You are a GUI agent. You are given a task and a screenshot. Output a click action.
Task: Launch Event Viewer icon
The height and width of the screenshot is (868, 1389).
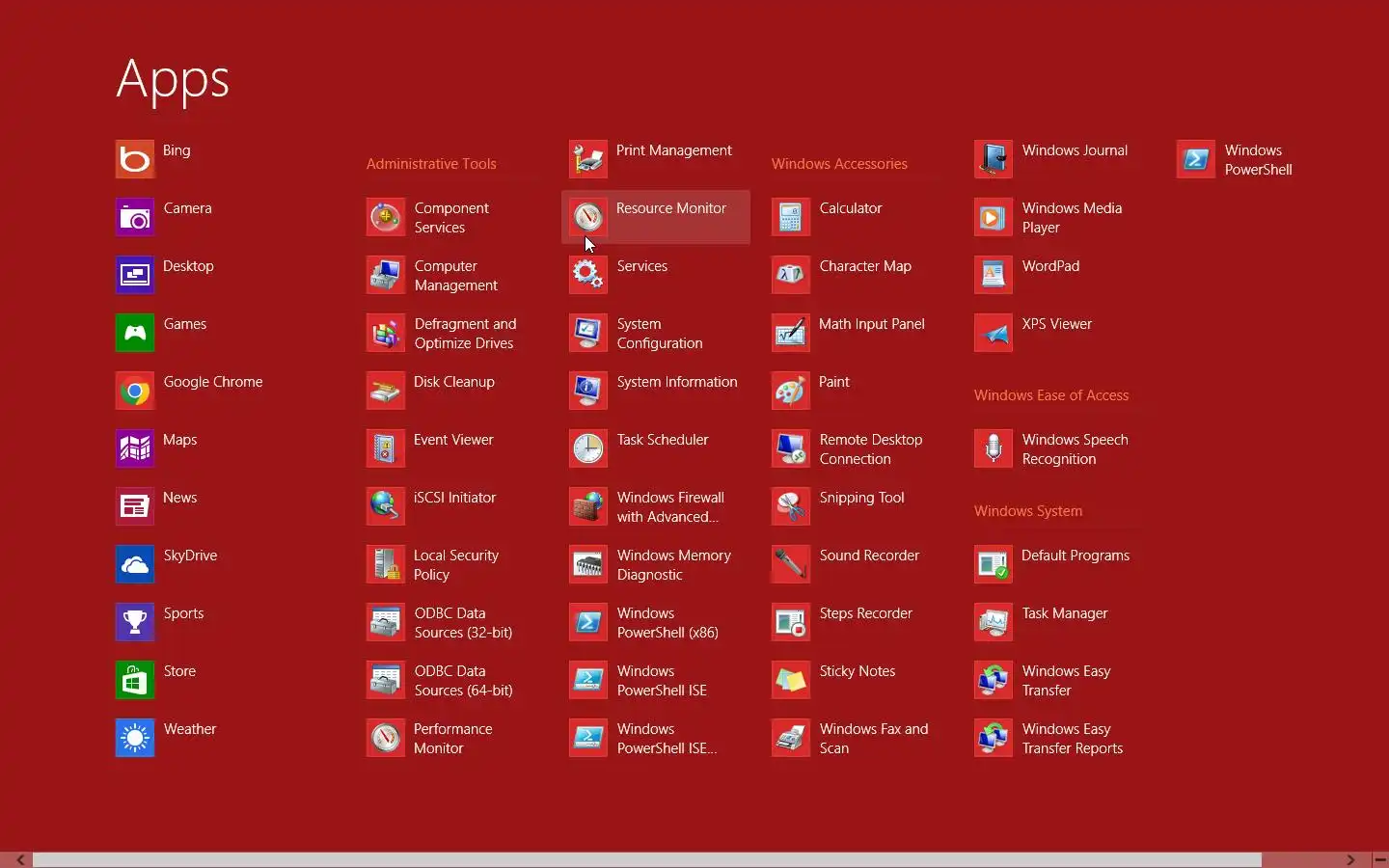tap(386, 448)
